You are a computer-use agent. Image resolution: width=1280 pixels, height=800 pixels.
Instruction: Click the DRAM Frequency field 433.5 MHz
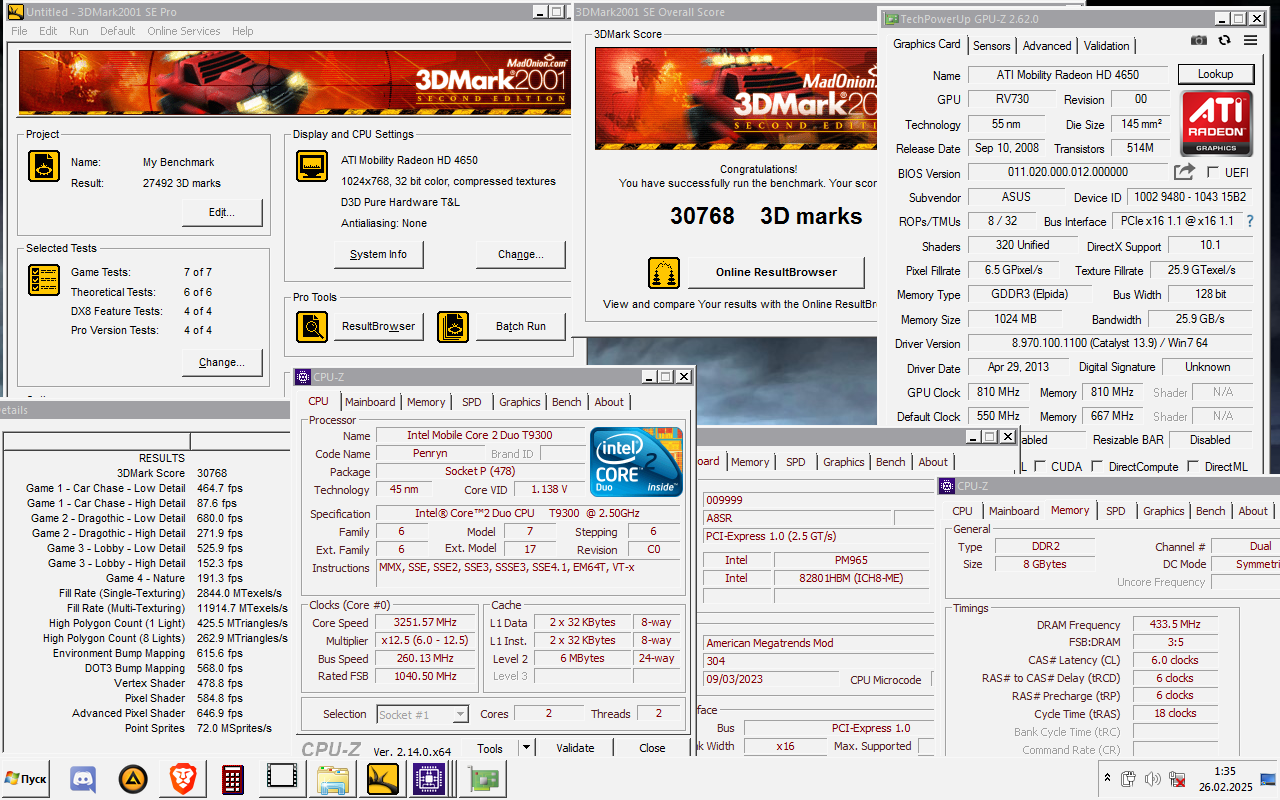pos(1176,624)
